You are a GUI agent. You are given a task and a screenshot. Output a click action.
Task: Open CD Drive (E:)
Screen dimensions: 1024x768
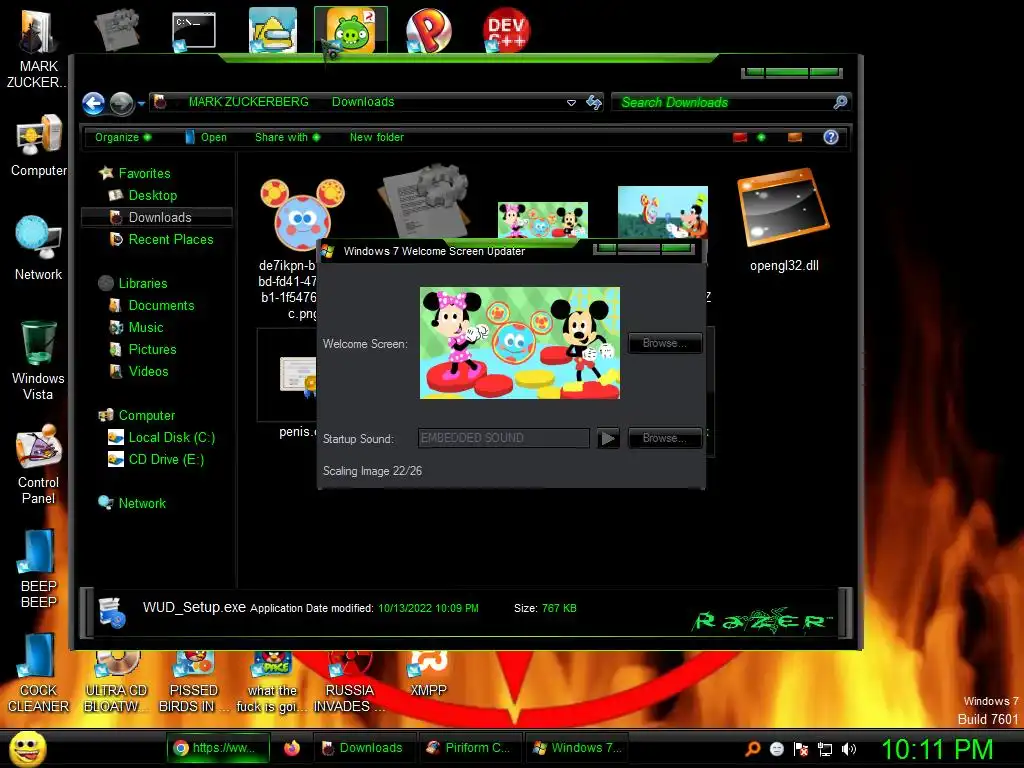[x=166, y=460]
